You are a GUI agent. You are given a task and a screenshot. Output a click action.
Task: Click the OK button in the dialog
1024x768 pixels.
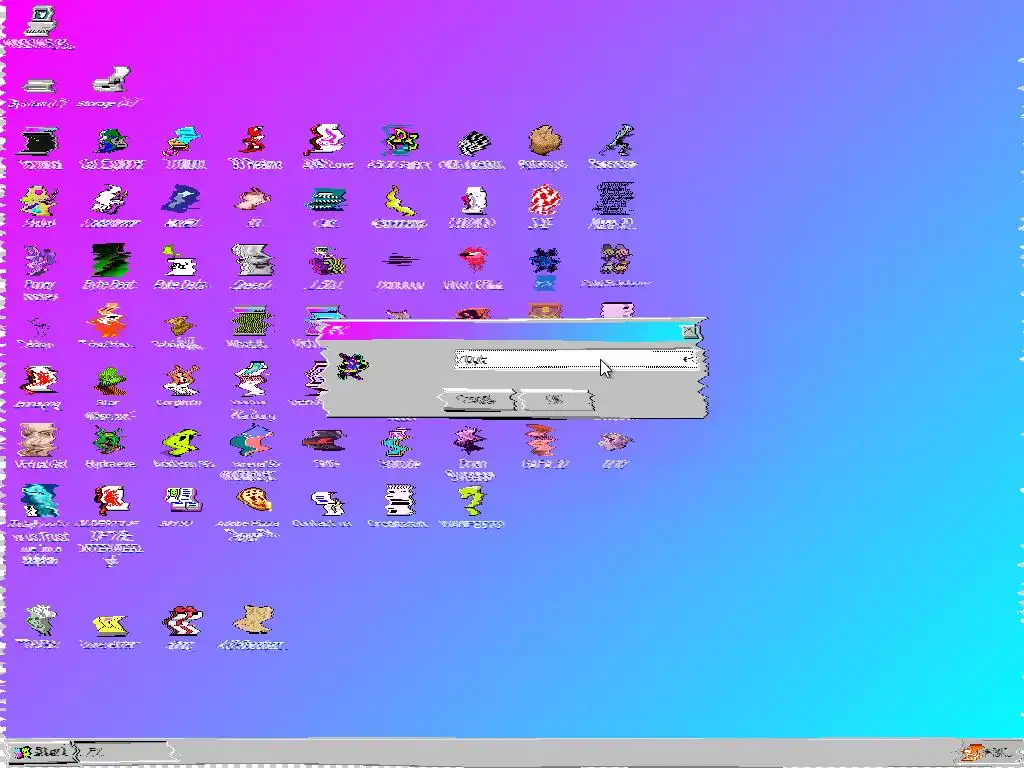pyautogui.click(x=556, y=400)
